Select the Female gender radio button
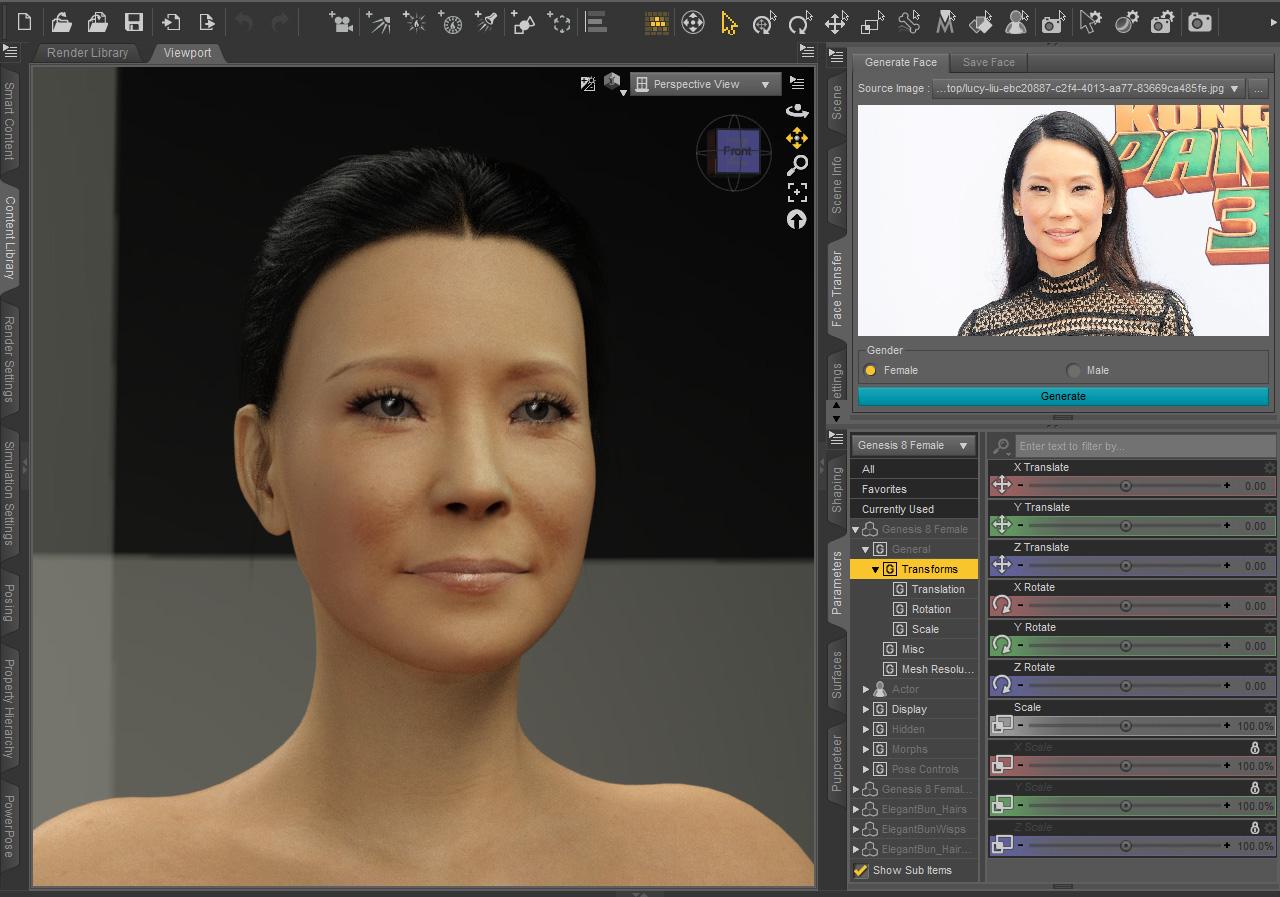1280x897 pixels. click(869, 370)
